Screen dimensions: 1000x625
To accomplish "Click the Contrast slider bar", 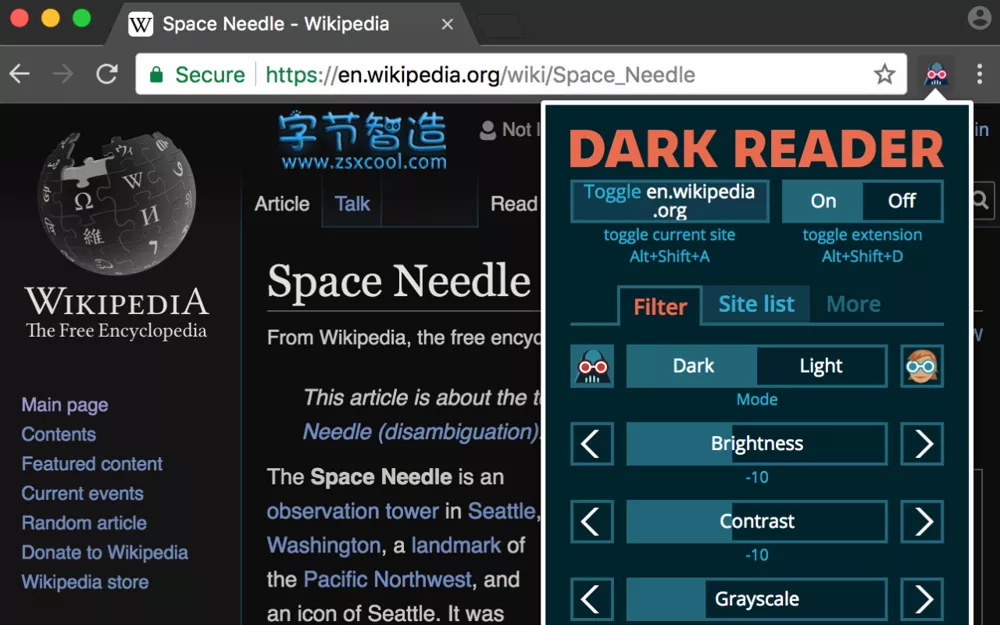I will coord(757,522).
